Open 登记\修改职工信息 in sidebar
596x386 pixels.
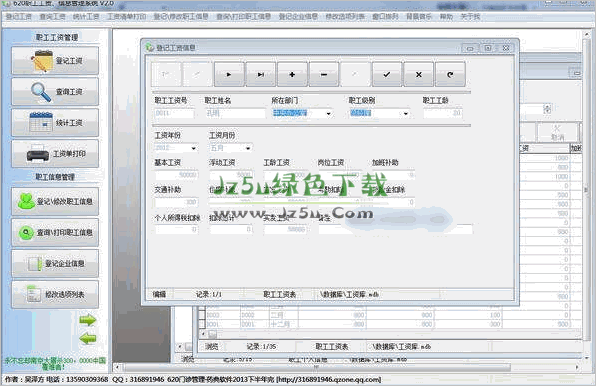pyautogui.click(x=55, y=201)
